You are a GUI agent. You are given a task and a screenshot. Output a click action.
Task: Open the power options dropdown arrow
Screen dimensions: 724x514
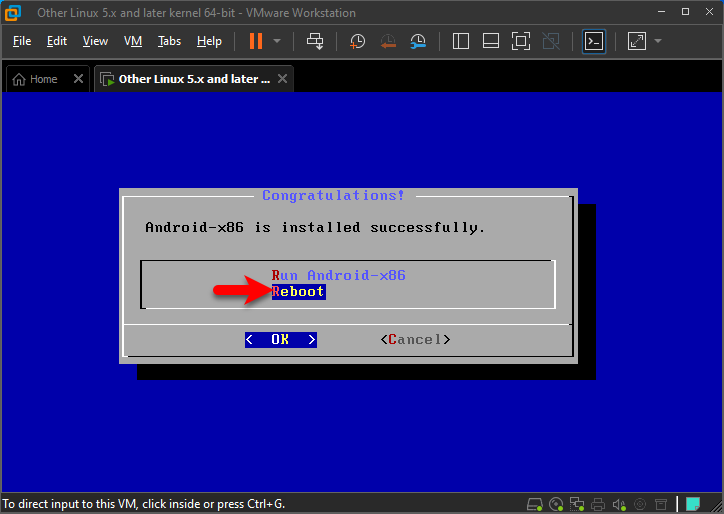(277, 41)
